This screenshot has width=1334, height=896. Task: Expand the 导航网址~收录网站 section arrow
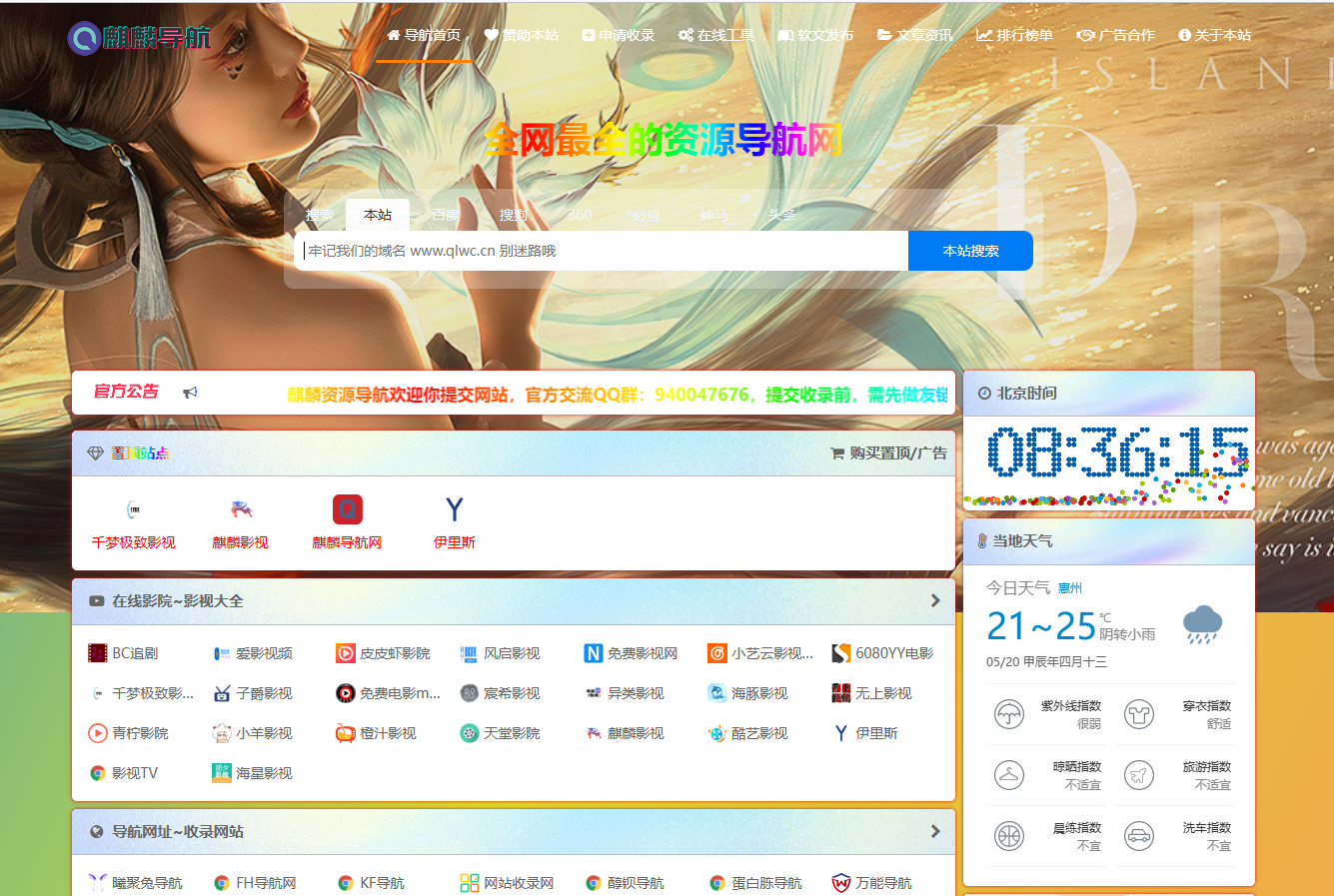tap(935, 831)
